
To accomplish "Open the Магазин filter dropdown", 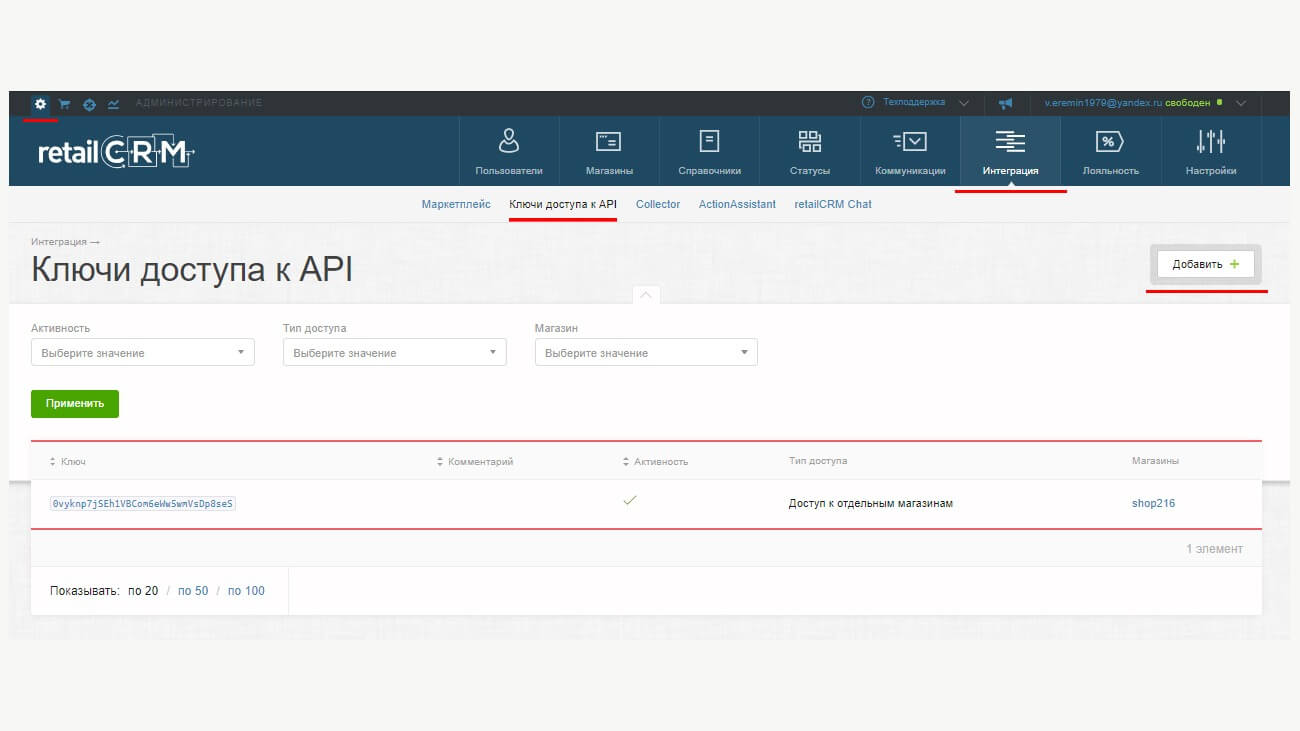I will 646,353.
